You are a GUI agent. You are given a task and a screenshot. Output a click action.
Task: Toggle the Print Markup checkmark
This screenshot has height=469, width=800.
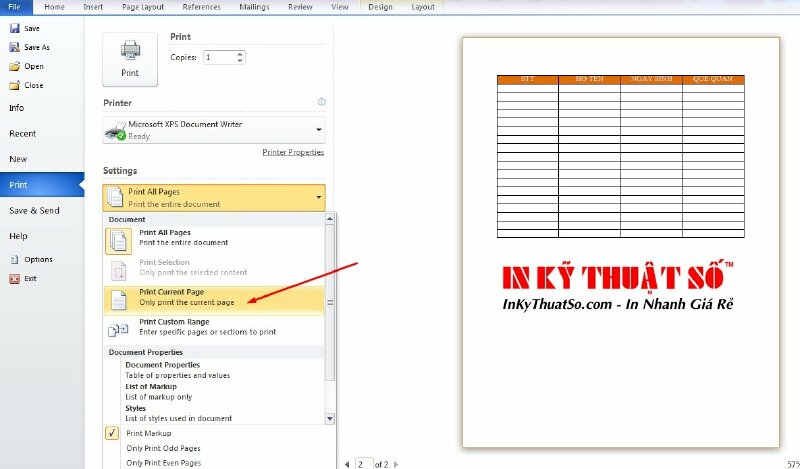[113, 433]
